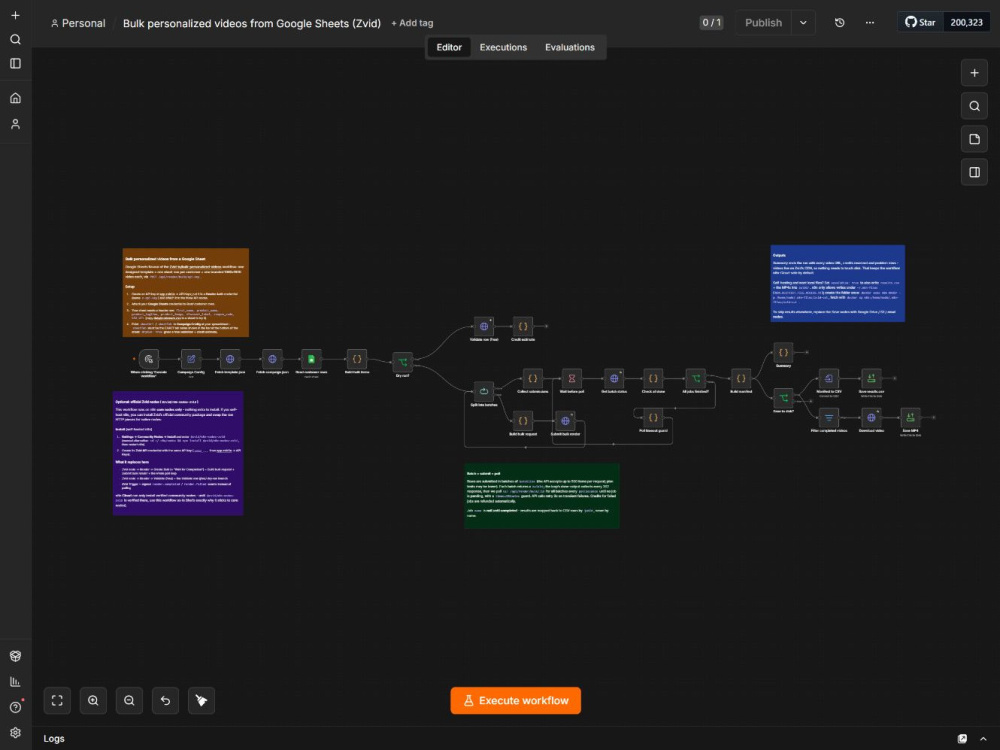Open the Download video HTTP node
The height and width of the screenshot is (750, 1000).
(871, 418)
